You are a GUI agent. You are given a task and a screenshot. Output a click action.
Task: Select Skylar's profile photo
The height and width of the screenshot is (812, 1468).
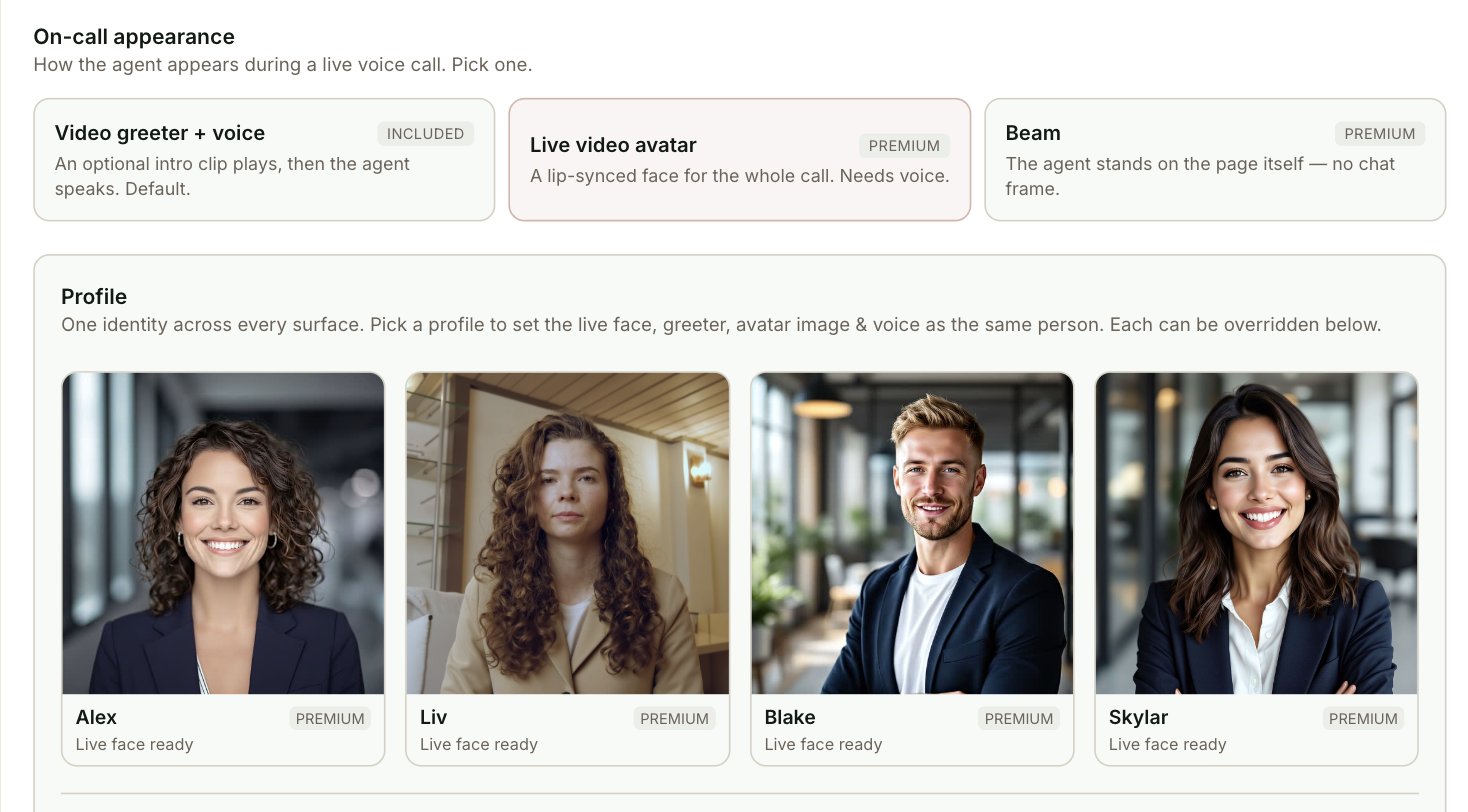coord(1257,533)
